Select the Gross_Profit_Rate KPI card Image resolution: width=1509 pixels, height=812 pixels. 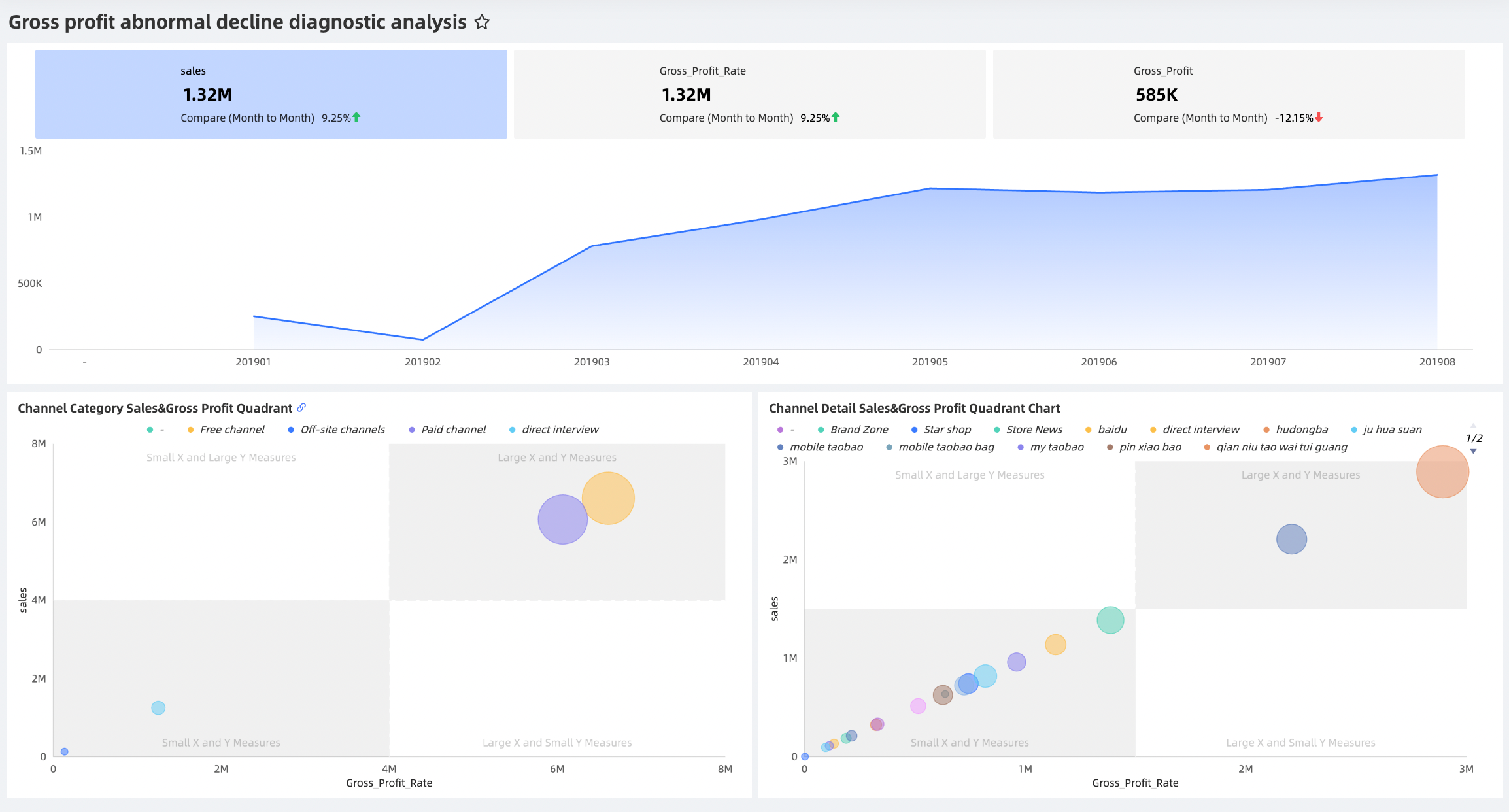749,94
